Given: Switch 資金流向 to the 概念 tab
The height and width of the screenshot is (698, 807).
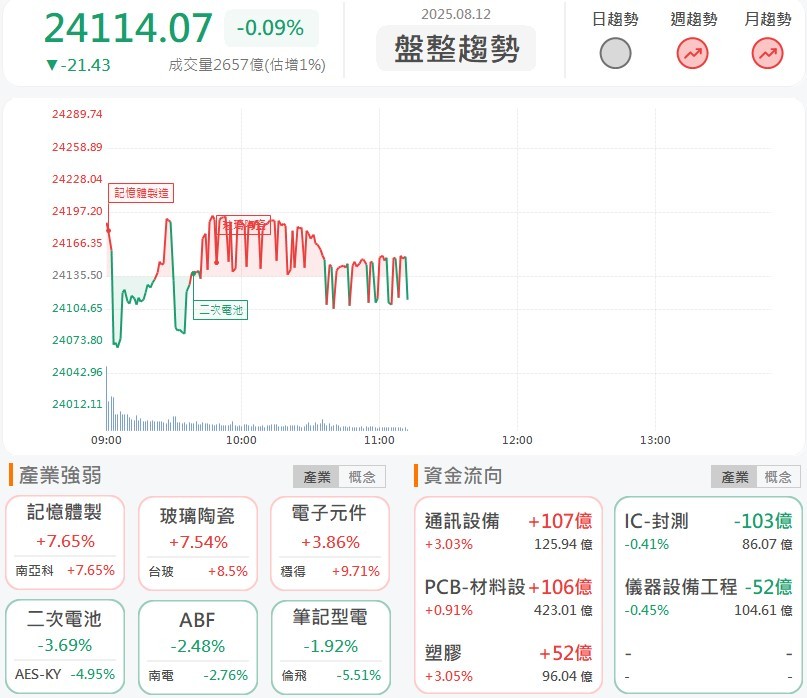Looking at the screenshot, I should click(778, 477).
